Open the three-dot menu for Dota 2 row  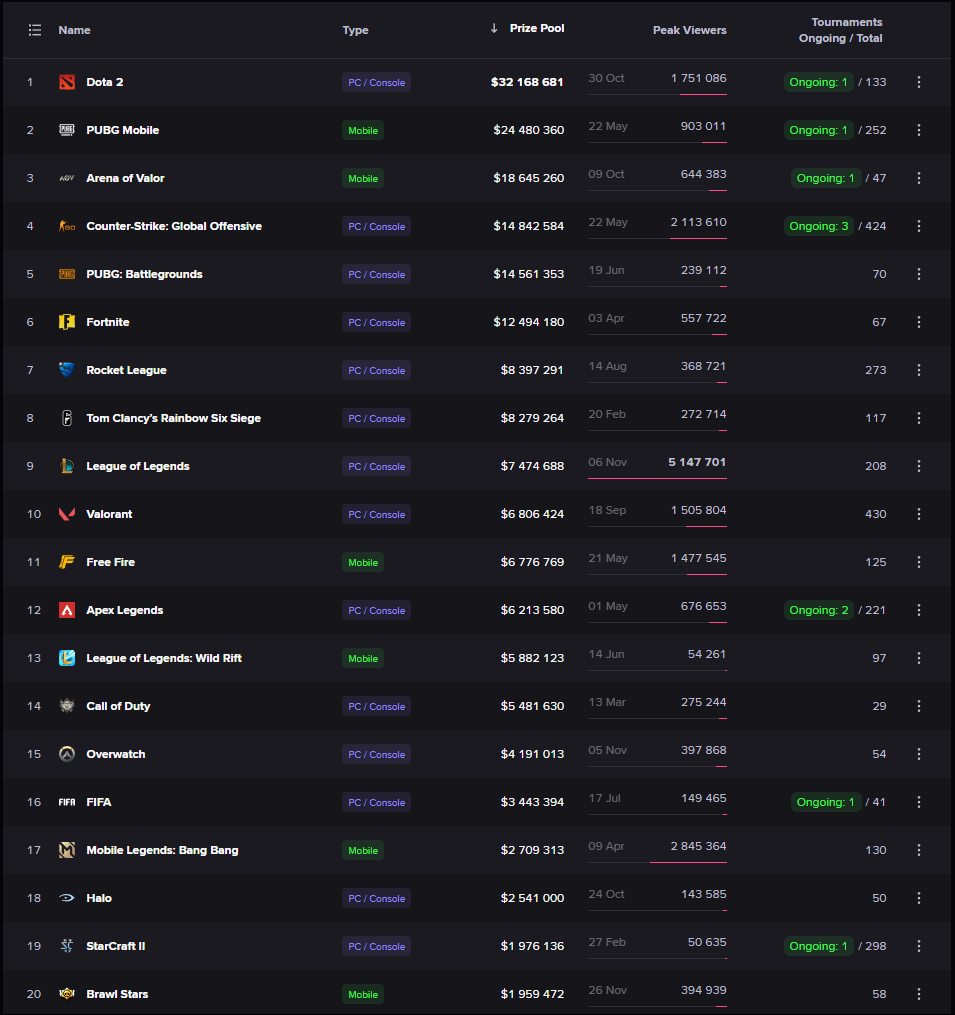pos(919,82)
